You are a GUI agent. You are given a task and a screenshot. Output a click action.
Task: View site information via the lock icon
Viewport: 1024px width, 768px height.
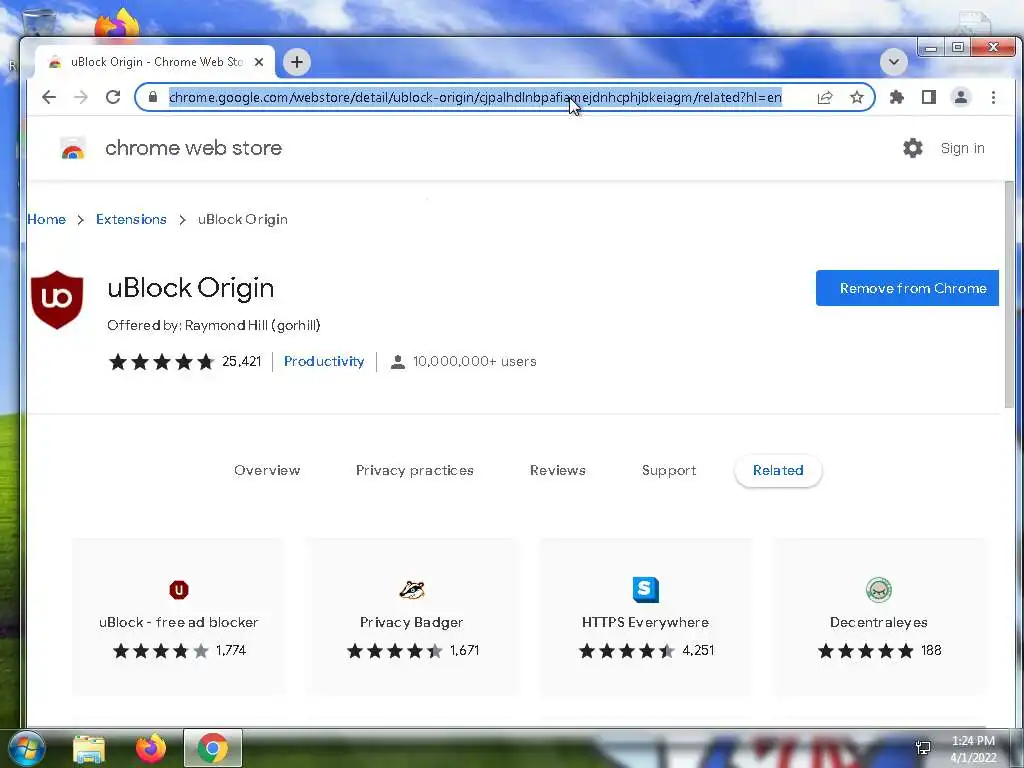coord(153,97)
